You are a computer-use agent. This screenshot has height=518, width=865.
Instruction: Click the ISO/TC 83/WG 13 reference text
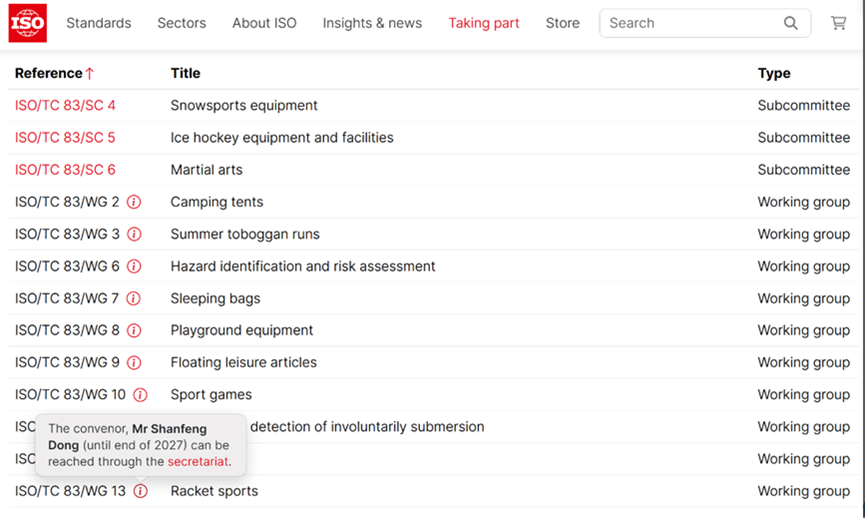[x=70, y=491]
